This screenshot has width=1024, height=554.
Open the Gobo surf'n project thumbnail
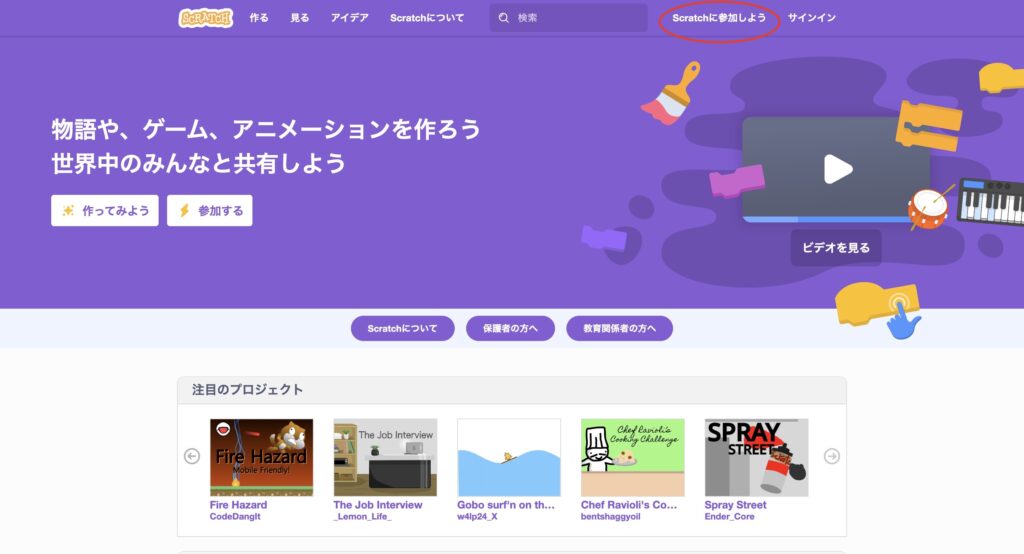coord(509,457)
